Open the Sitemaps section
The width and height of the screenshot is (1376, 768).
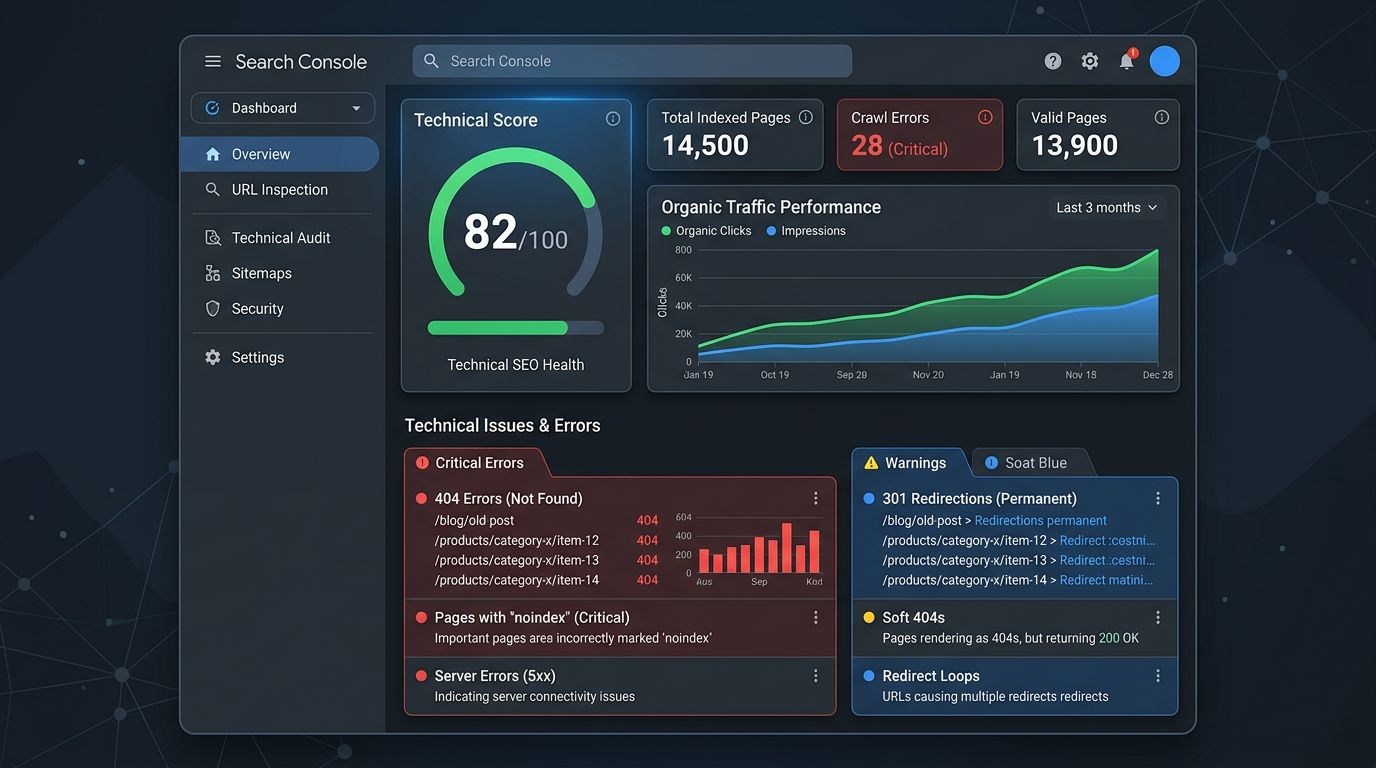coord(262,272)
